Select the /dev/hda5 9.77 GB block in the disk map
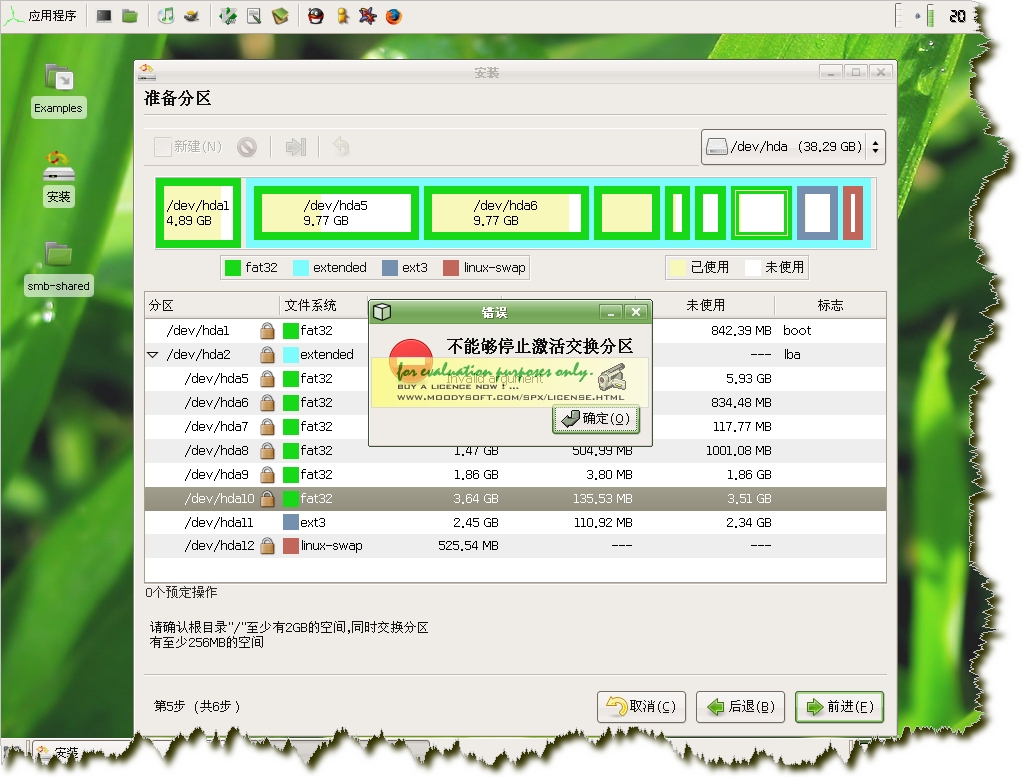This screenshot has width=1022, height=777. pos(336,213)
